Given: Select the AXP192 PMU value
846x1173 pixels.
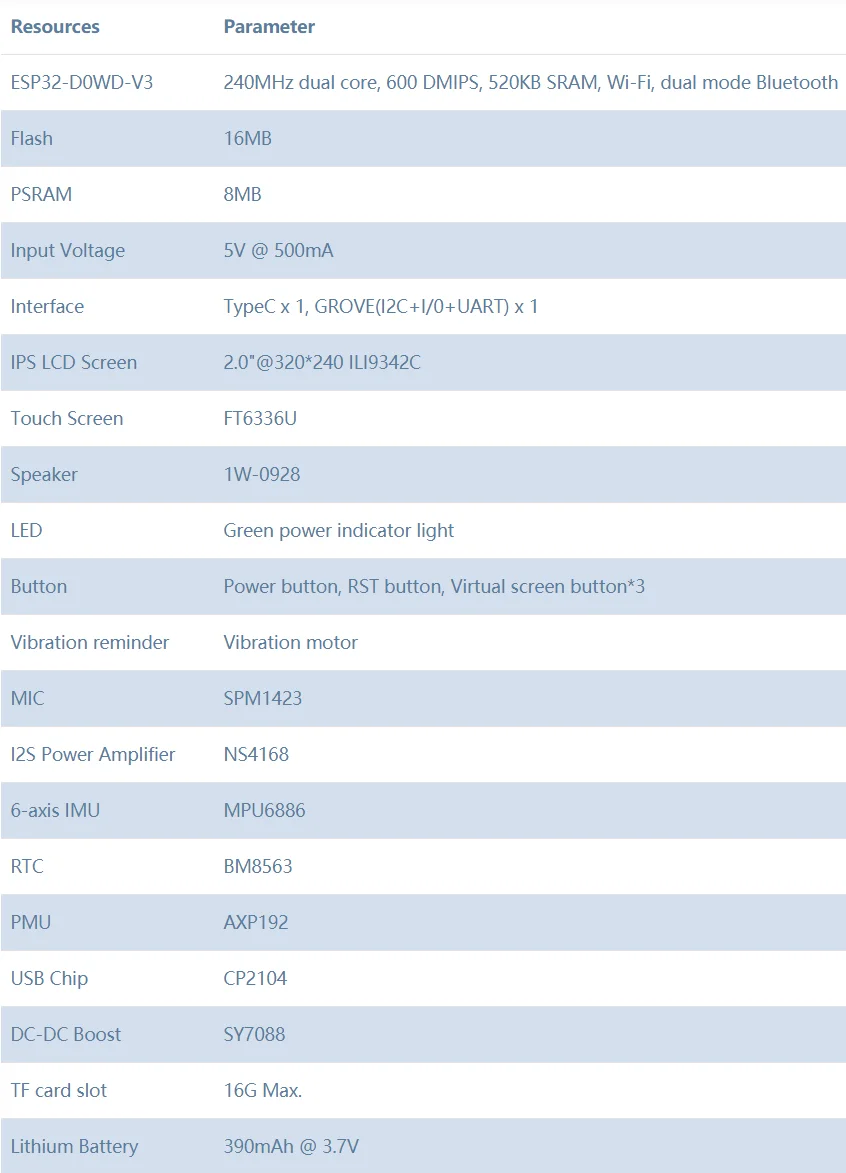Looking at the screenshot, I should coord(255,923).
